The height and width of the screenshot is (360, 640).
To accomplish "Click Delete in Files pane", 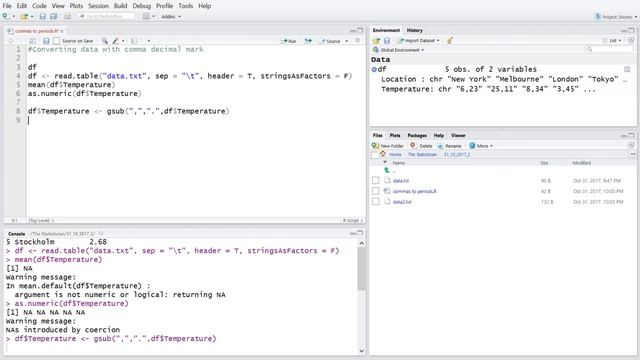I will (421, 146).
